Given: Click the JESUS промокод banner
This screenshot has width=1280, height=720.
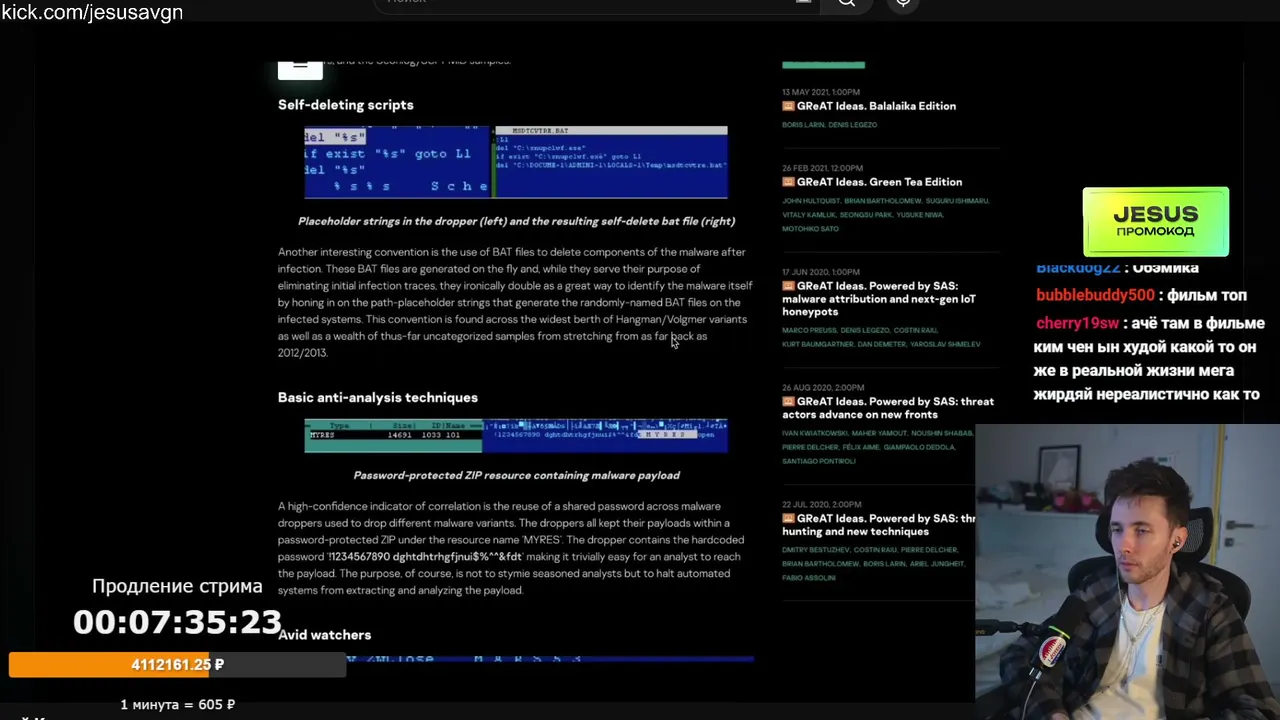Looking at the screenshot, I should click(x=1156, y=222).
